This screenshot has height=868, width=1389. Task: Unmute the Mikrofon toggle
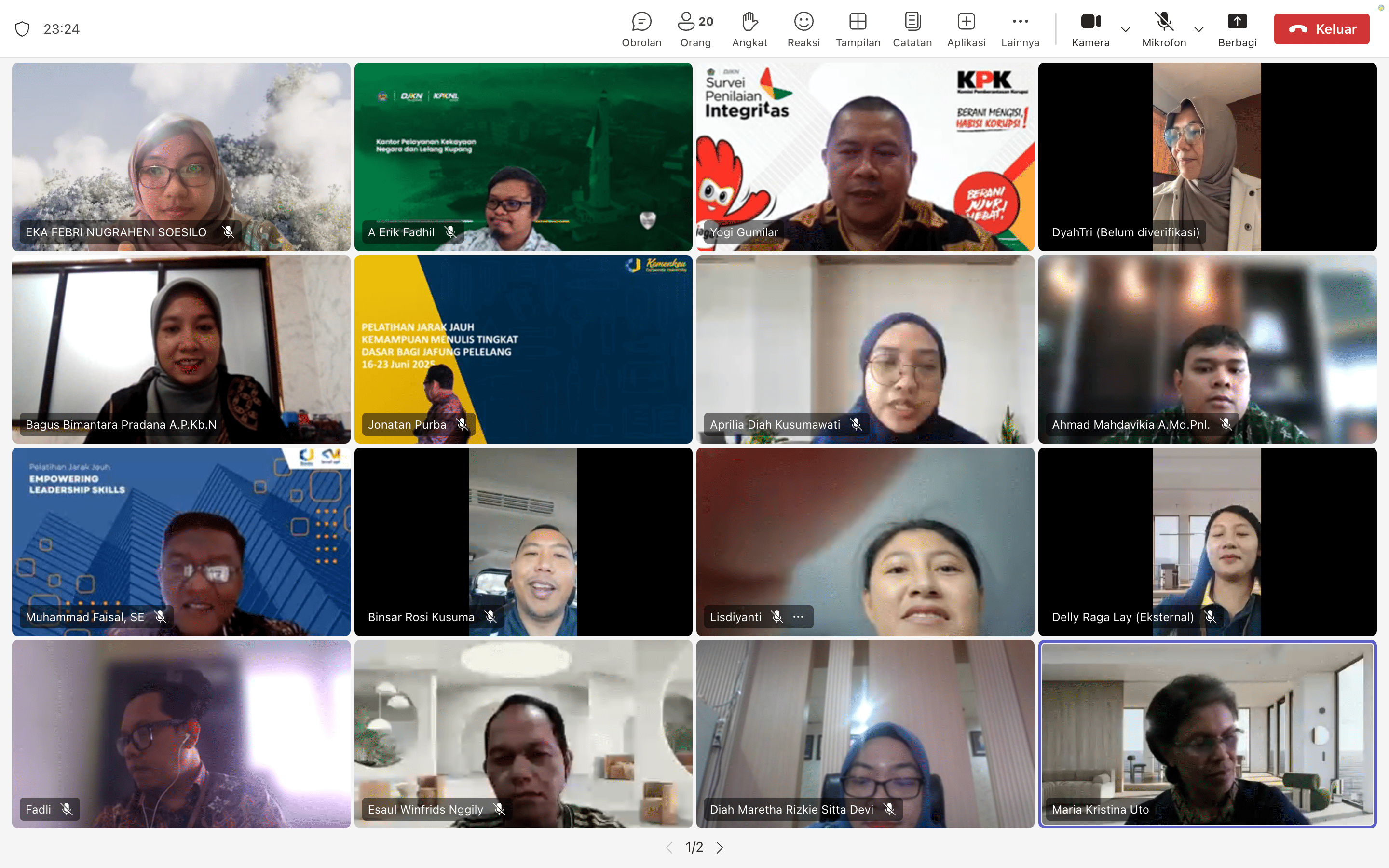click(1163, 29)
